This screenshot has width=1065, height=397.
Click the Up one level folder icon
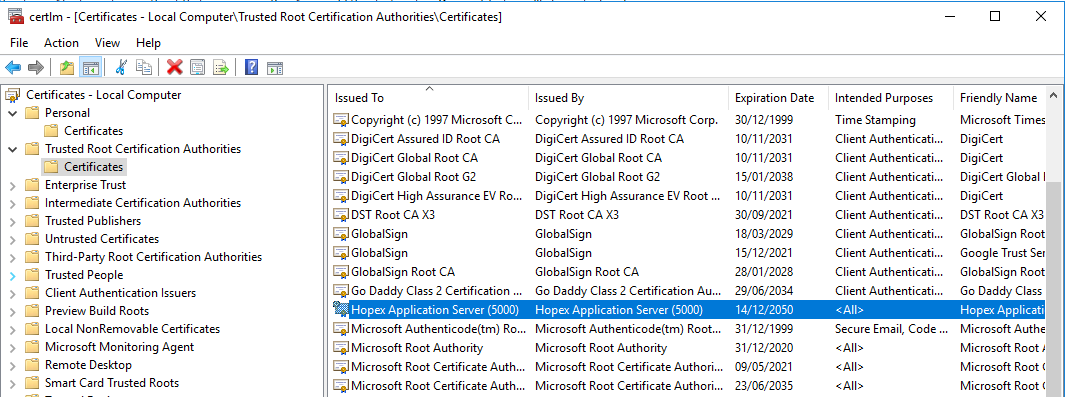pos(67,67)
